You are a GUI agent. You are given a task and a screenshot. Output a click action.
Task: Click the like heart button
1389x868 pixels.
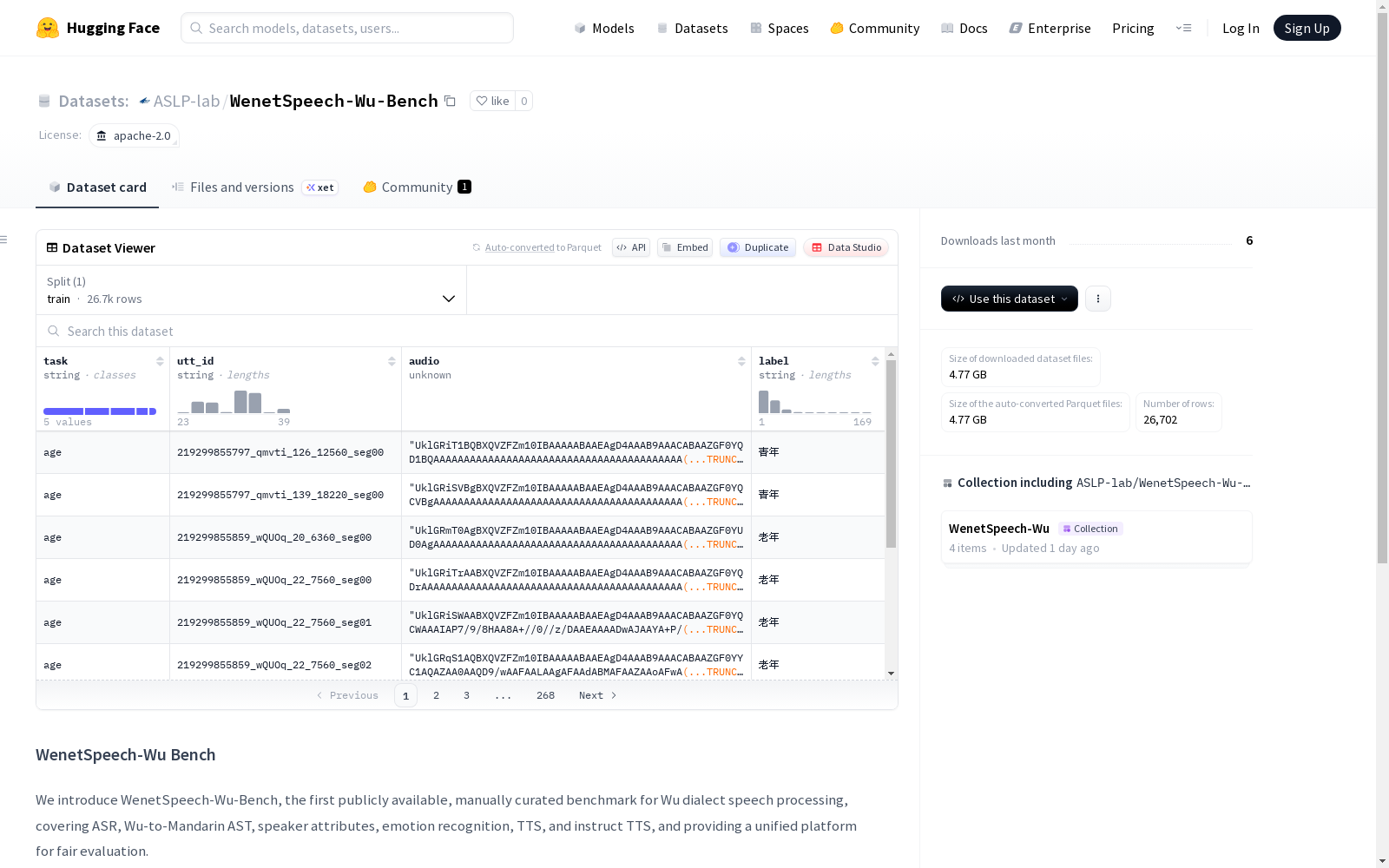492,101
